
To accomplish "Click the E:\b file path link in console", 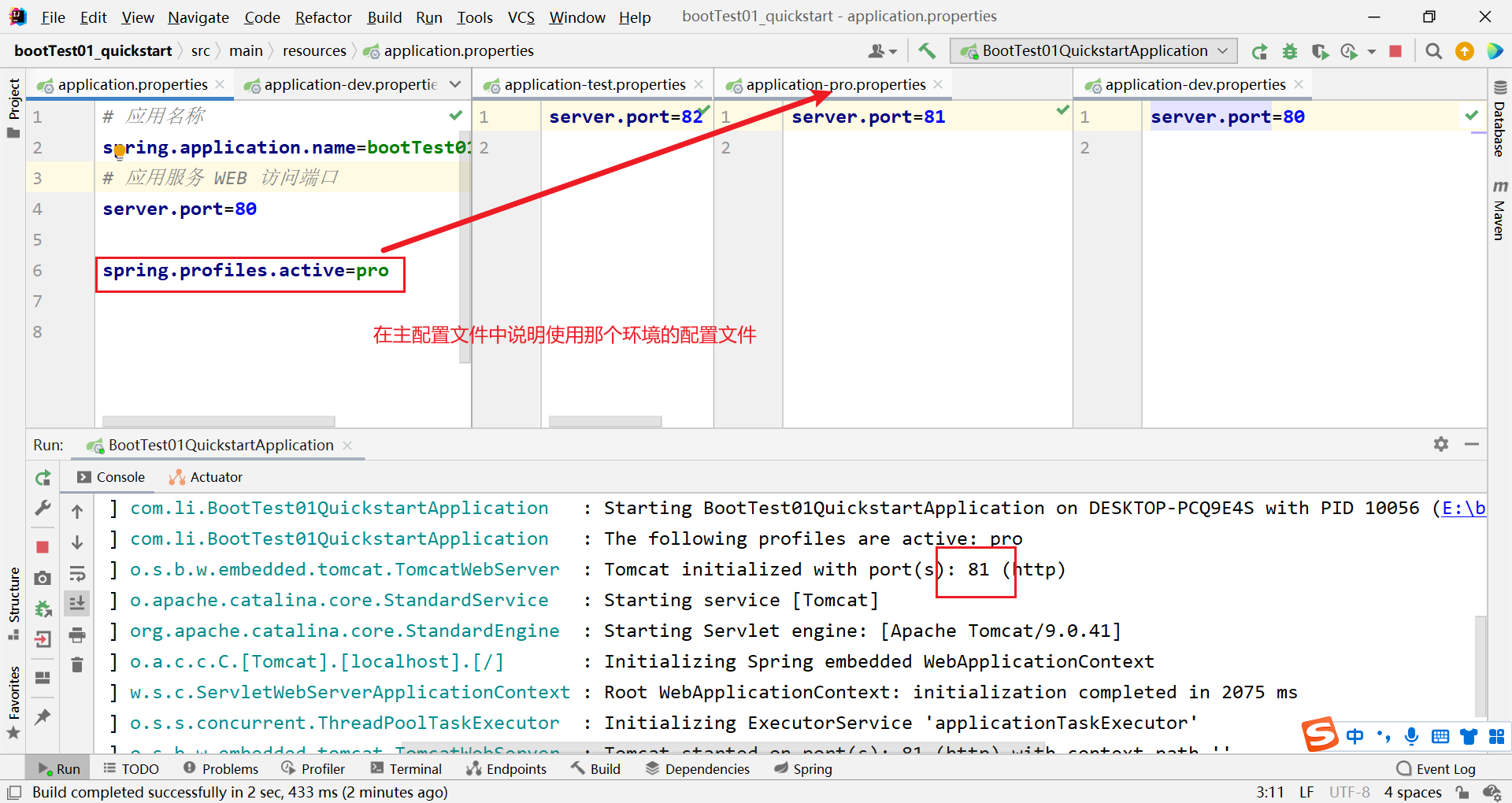I will click(1464, 509).
